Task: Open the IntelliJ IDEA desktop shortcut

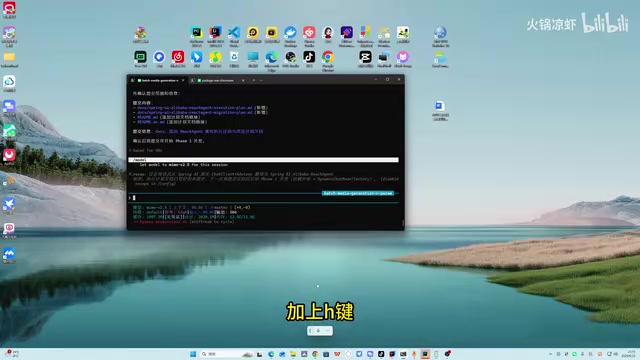Action: 215,35
